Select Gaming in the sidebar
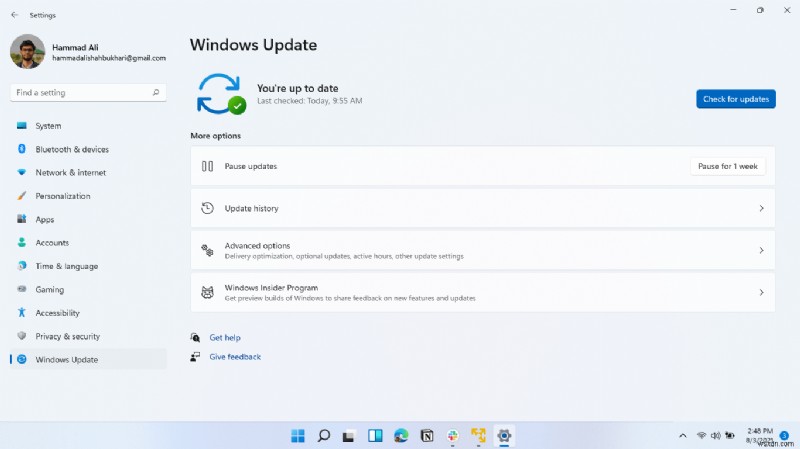The width and height of the screenshot is (800, 449). click(x=88, y=289)
